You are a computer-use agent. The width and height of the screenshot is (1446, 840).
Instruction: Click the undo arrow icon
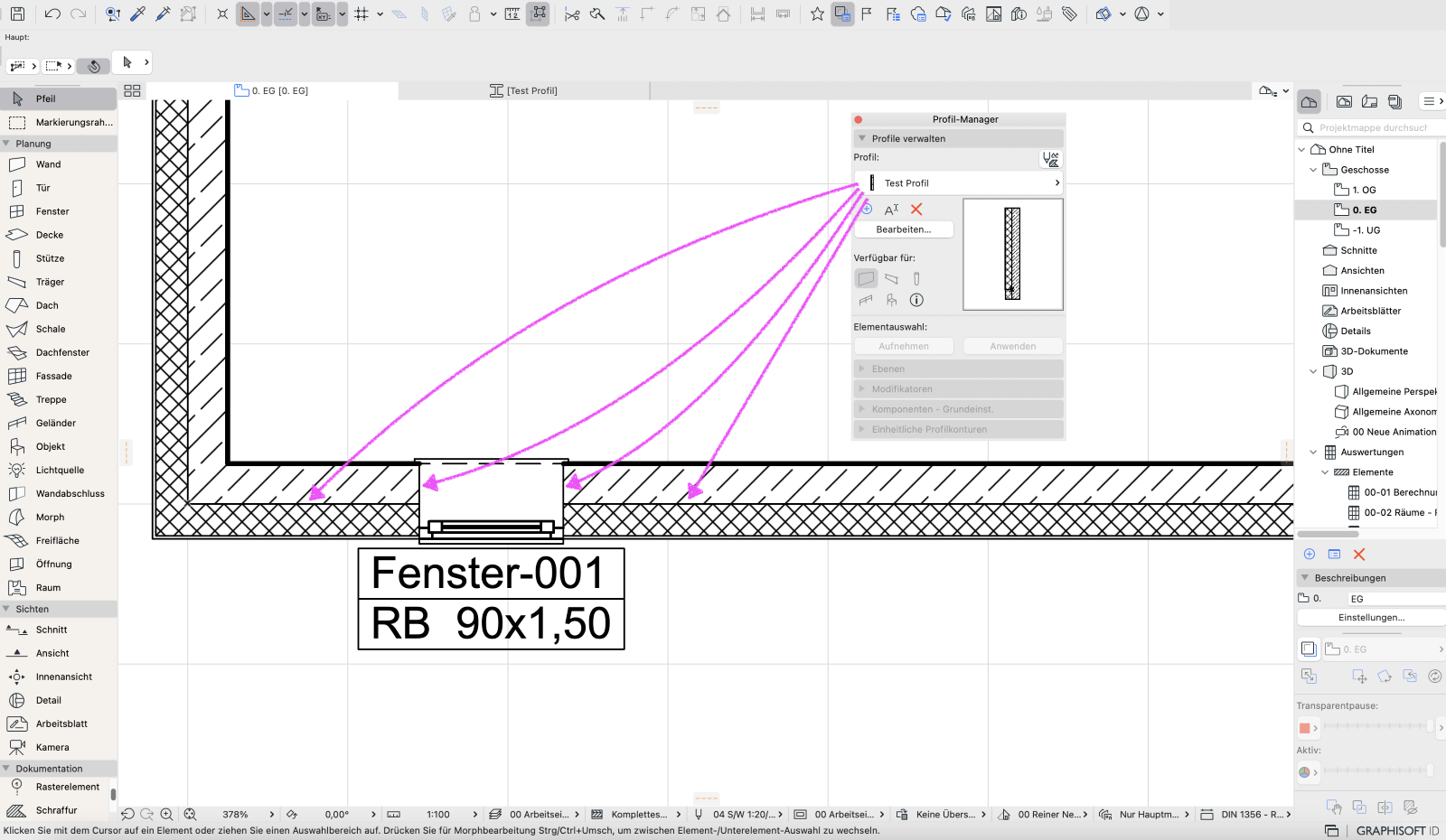point(52,14)
